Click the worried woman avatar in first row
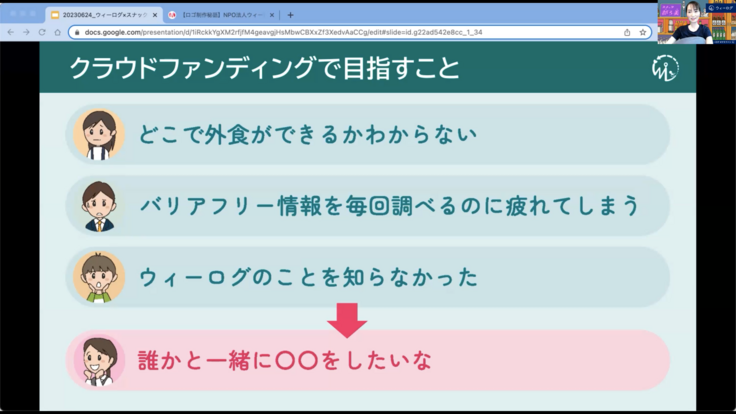 coord(99,135)
